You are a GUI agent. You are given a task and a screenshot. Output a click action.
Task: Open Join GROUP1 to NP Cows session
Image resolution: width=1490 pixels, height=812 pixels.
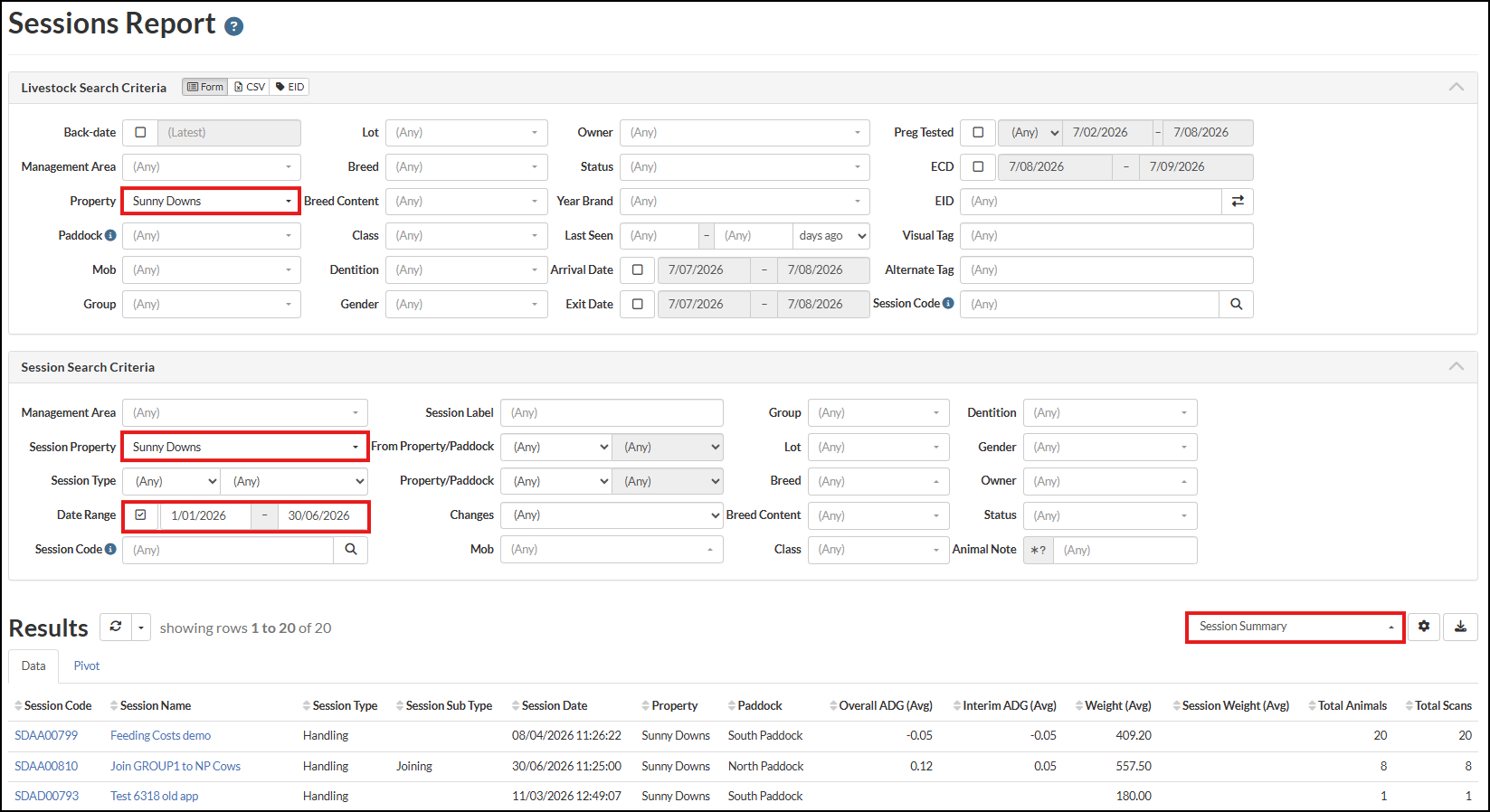click(x=176, y=766)
